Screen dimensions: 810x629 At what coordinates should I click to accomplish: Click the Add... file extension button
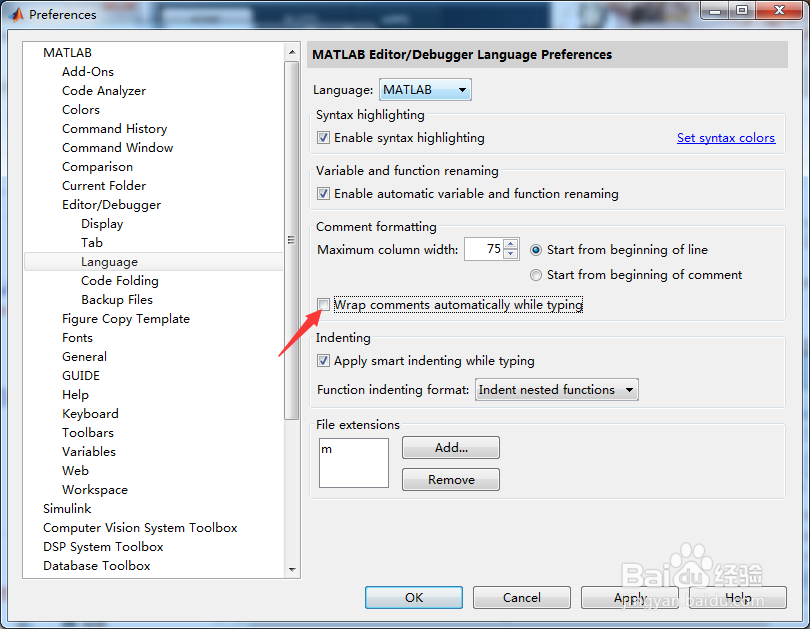451,447
